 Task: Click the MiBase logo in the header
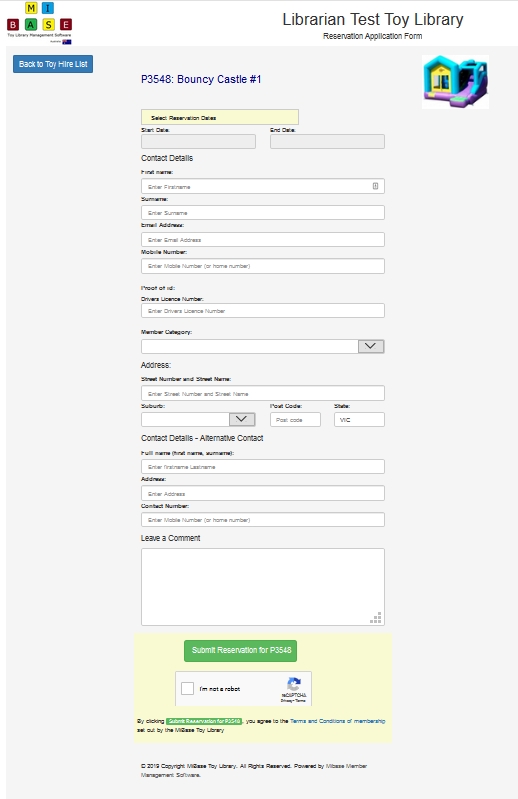click(x=39, y=23)
